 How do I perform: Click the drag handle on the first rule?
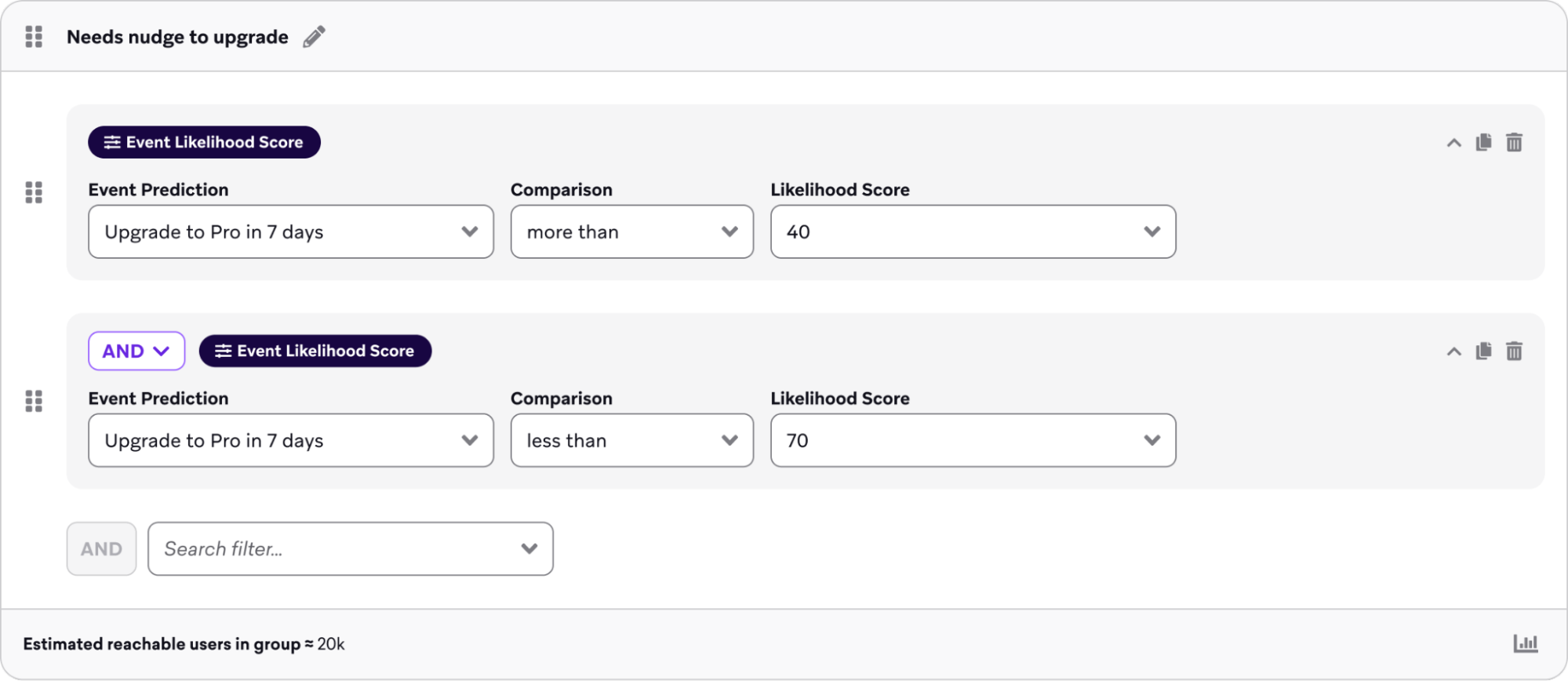click(34, 193)
